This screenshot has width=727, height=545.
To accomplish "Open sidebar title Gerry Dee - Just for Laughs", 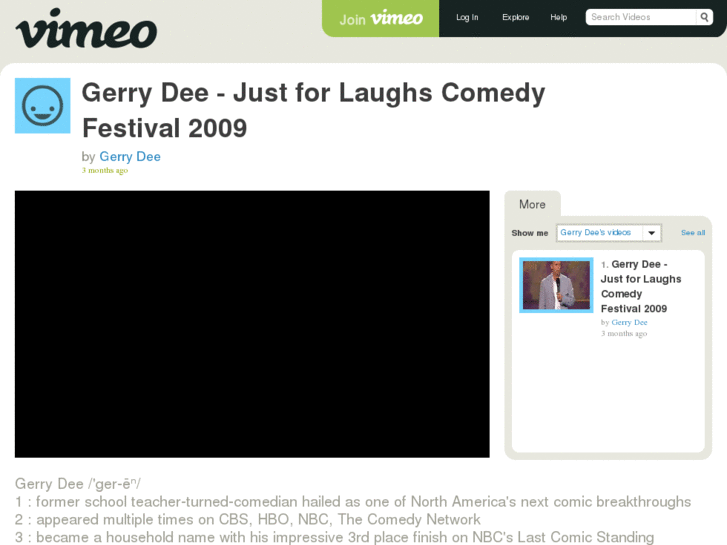I will tap(641, 286).
